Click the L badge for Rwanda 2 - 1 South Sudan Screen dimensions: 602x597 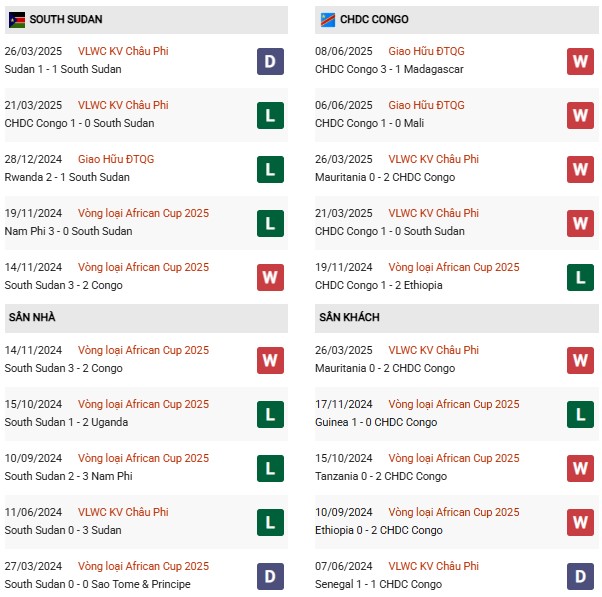pyautogui.click(x=270, y=169)
